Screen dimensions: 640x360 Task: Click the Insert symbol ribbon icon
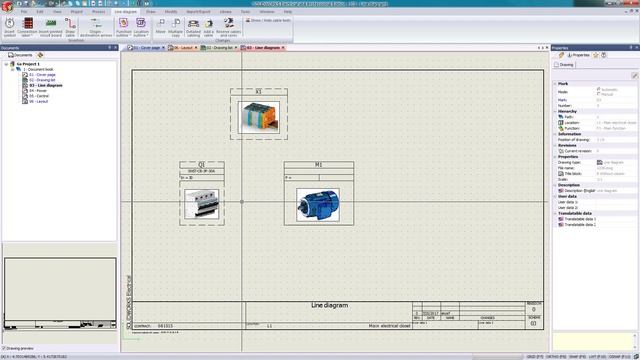pos(9,27)
